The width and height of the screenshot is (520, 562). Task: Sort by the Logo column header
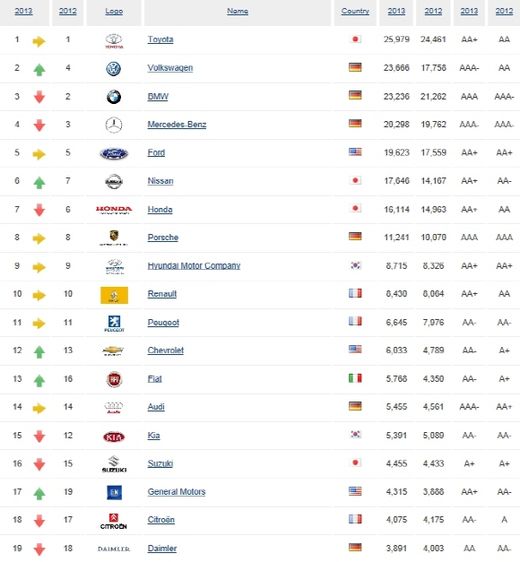point(114,11)
